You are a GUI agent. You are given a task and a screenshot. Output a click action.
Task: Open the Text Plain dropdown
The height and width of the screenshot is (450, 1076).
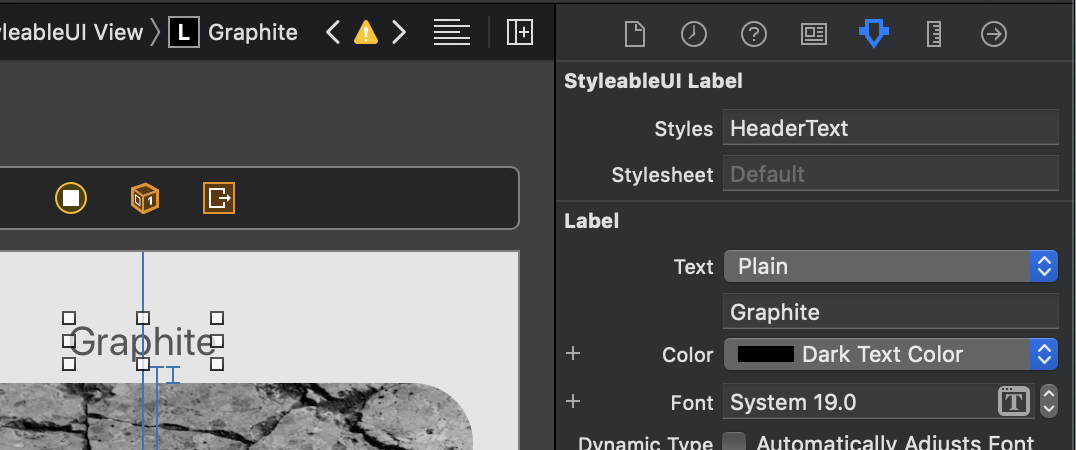(x=889, y=266)
